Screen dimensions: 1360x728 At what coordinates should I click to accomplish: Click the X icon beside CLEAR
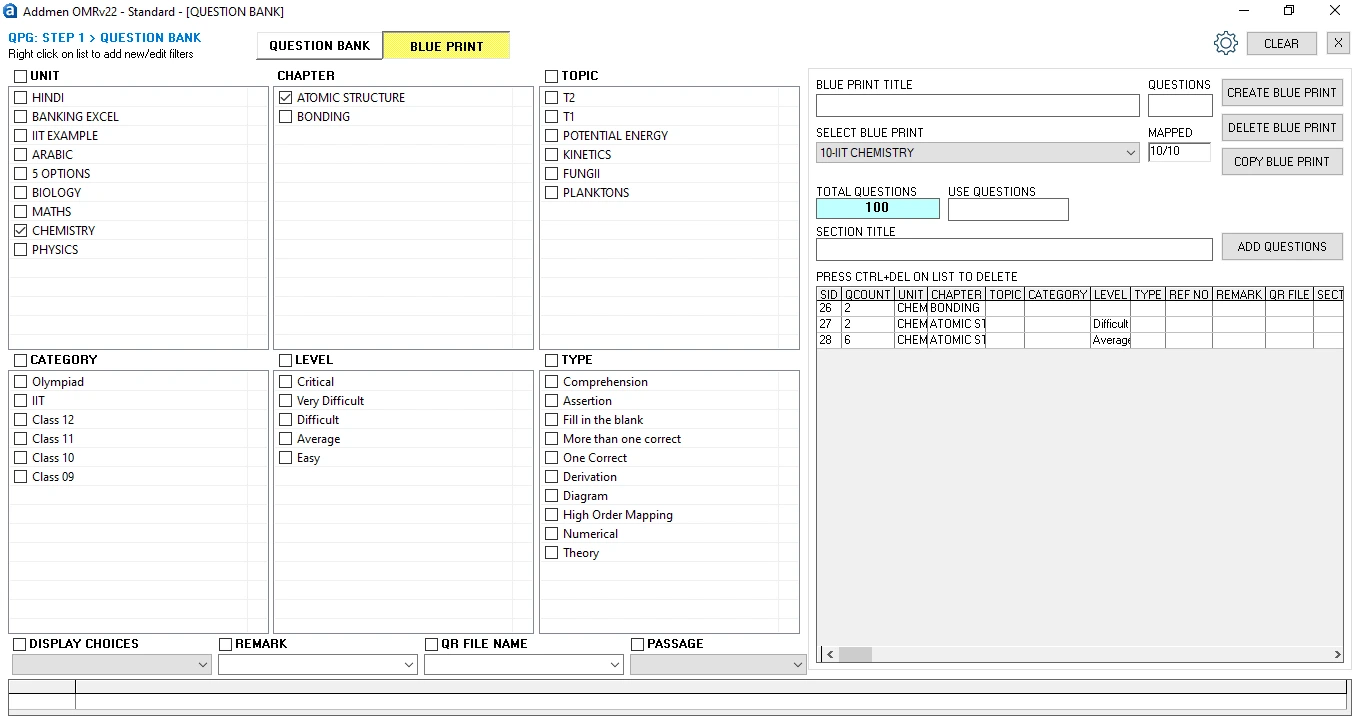(1338, 43)
